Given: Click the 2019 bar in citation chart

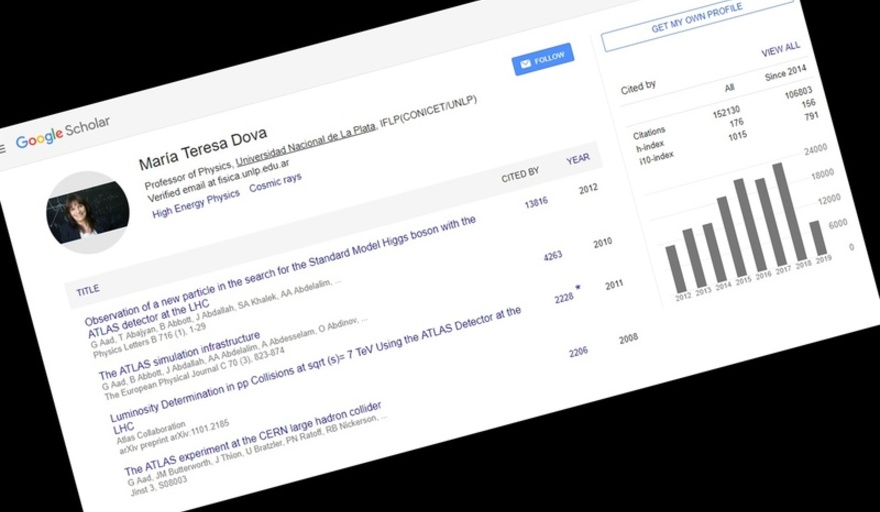Looking at the screenshot, I should point(818,239).
